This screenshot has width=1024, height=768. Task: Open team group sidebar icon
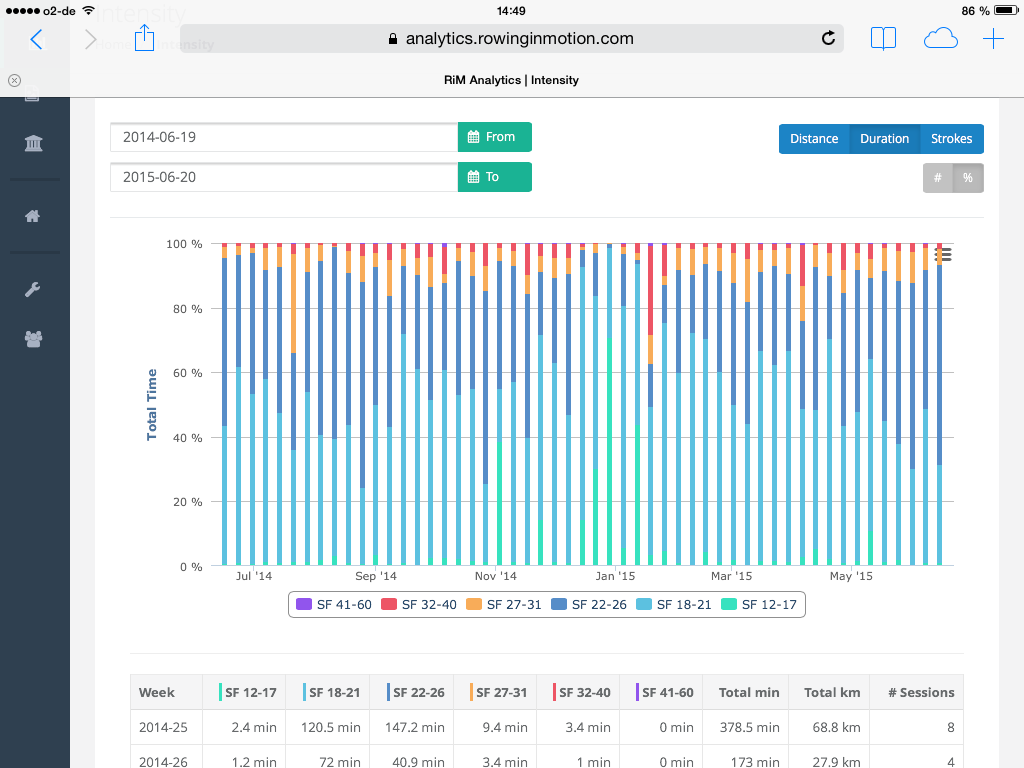coord(33,338)
